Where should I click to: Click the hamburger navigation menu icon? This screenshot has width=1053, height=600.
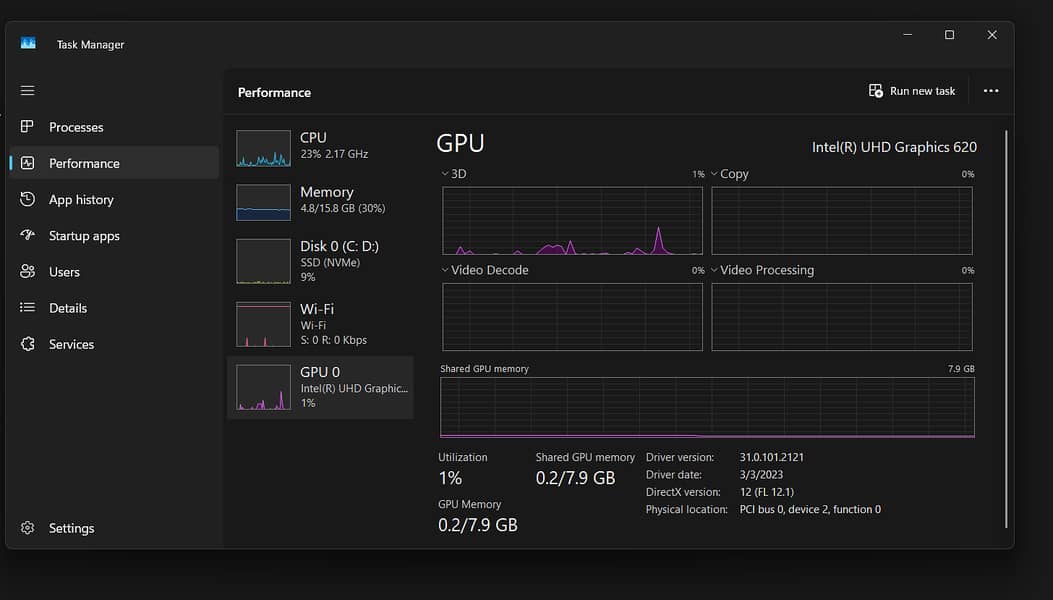pyautogui.click(x=28, y=91)
